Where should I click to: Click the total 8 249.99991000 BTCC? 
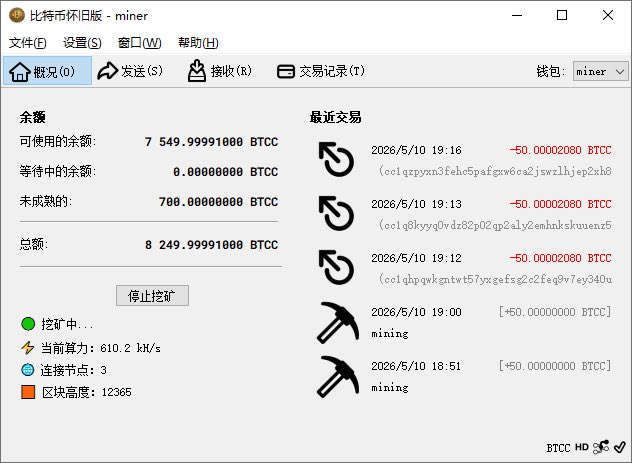click(212, 245)
